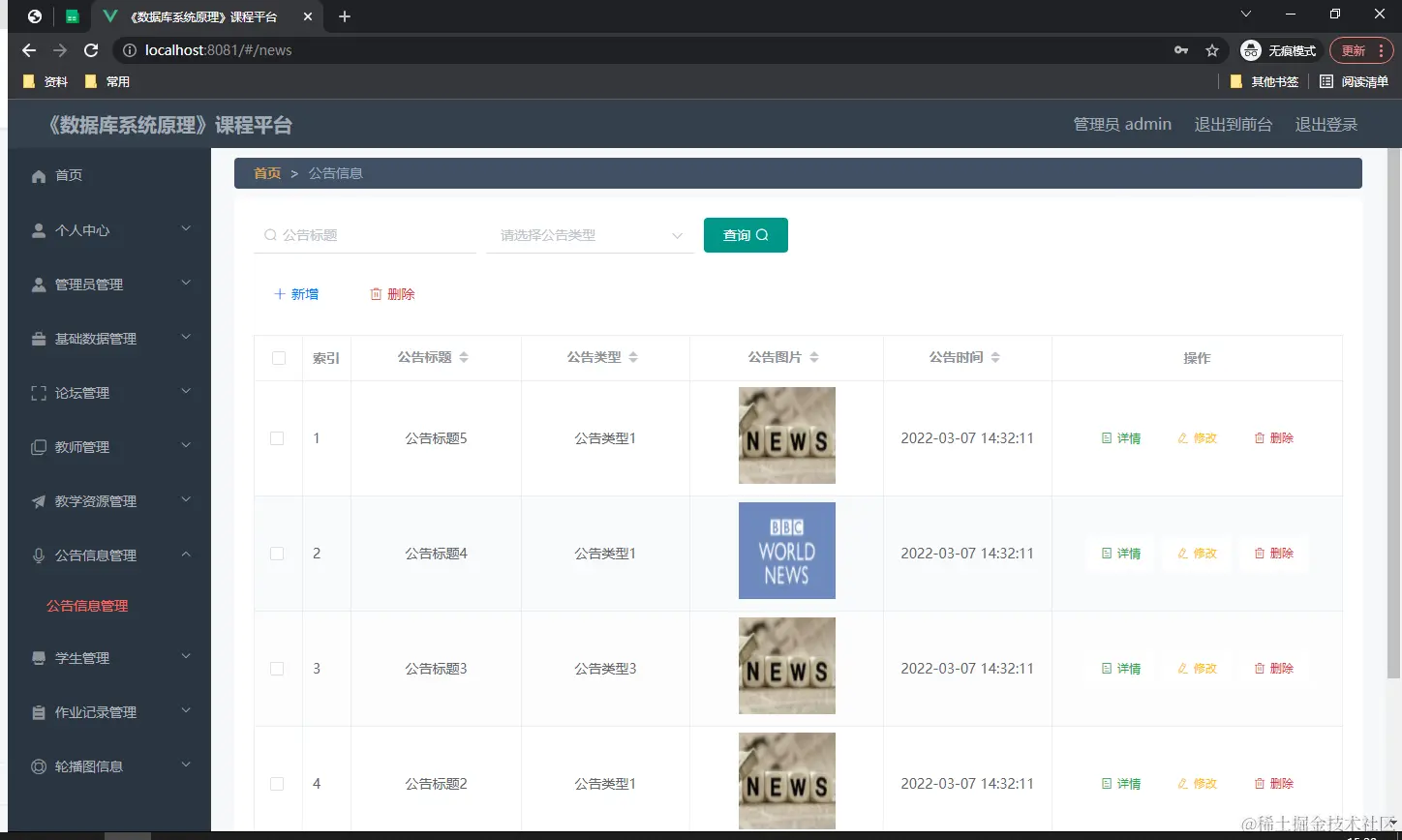Viewport: 1402px width, 840px height.
Task: Toggle the select-all checkbox in table header
Action: pos(279,358)
